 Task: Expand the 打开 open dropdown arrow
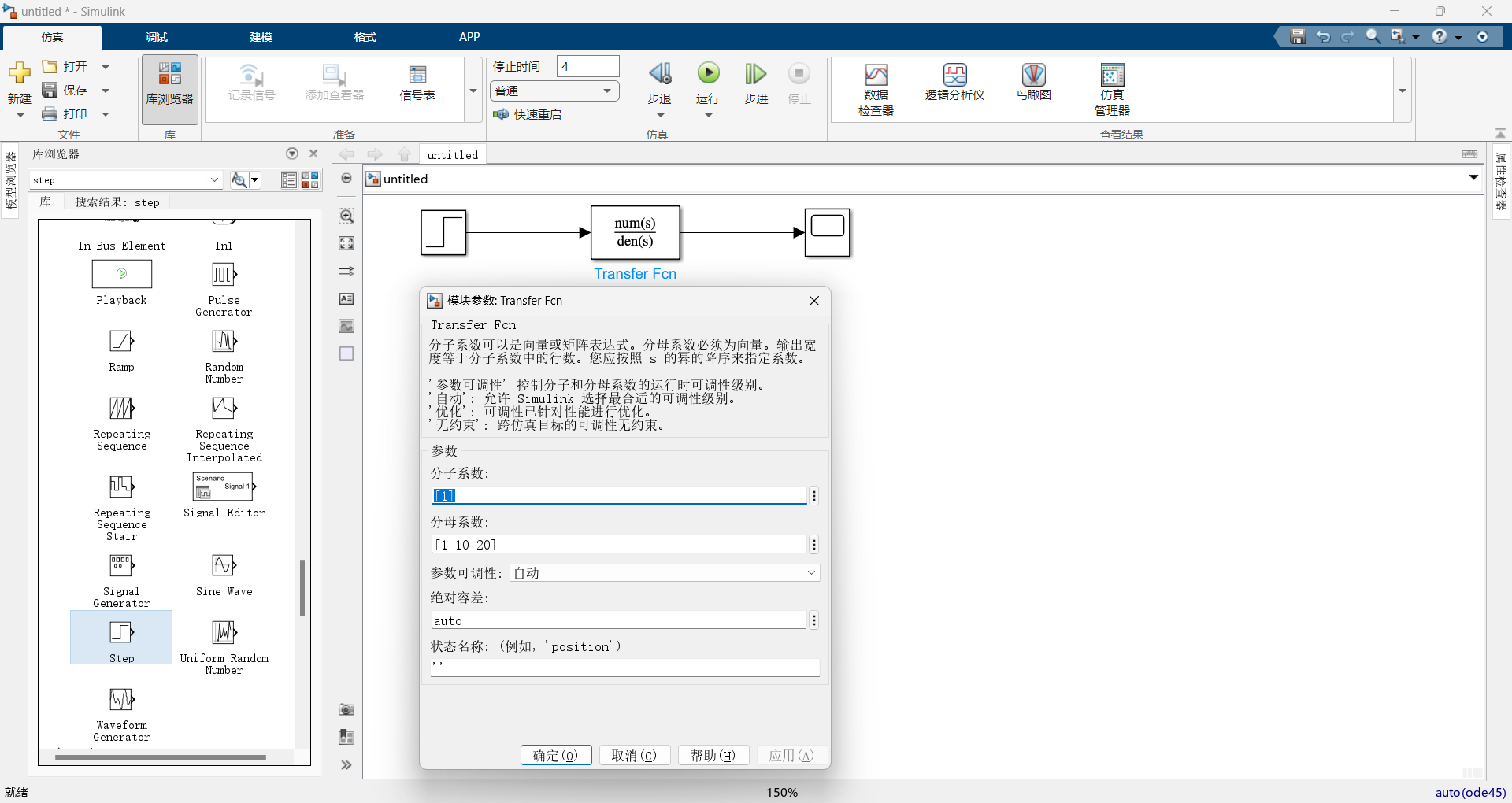[106, 67]
